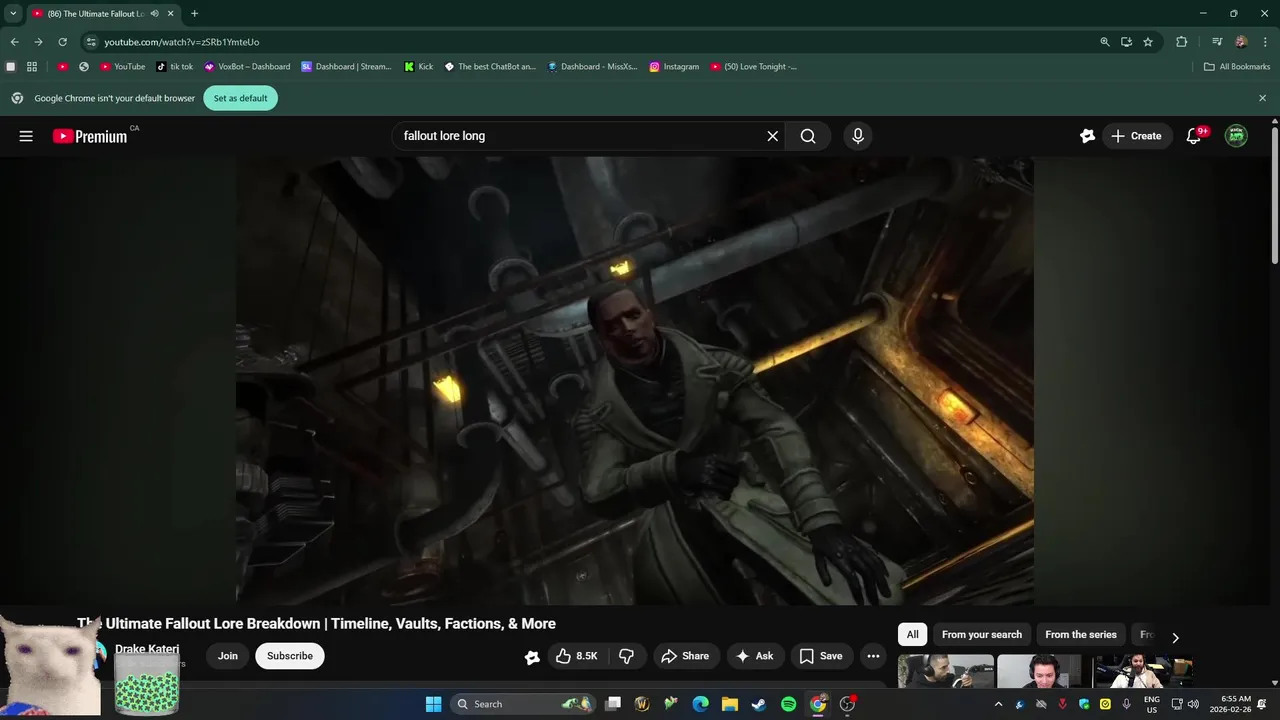Screen dimensions: 1280x720
Task: Click the Windows taskbar search box
Action: pos(521,704)
